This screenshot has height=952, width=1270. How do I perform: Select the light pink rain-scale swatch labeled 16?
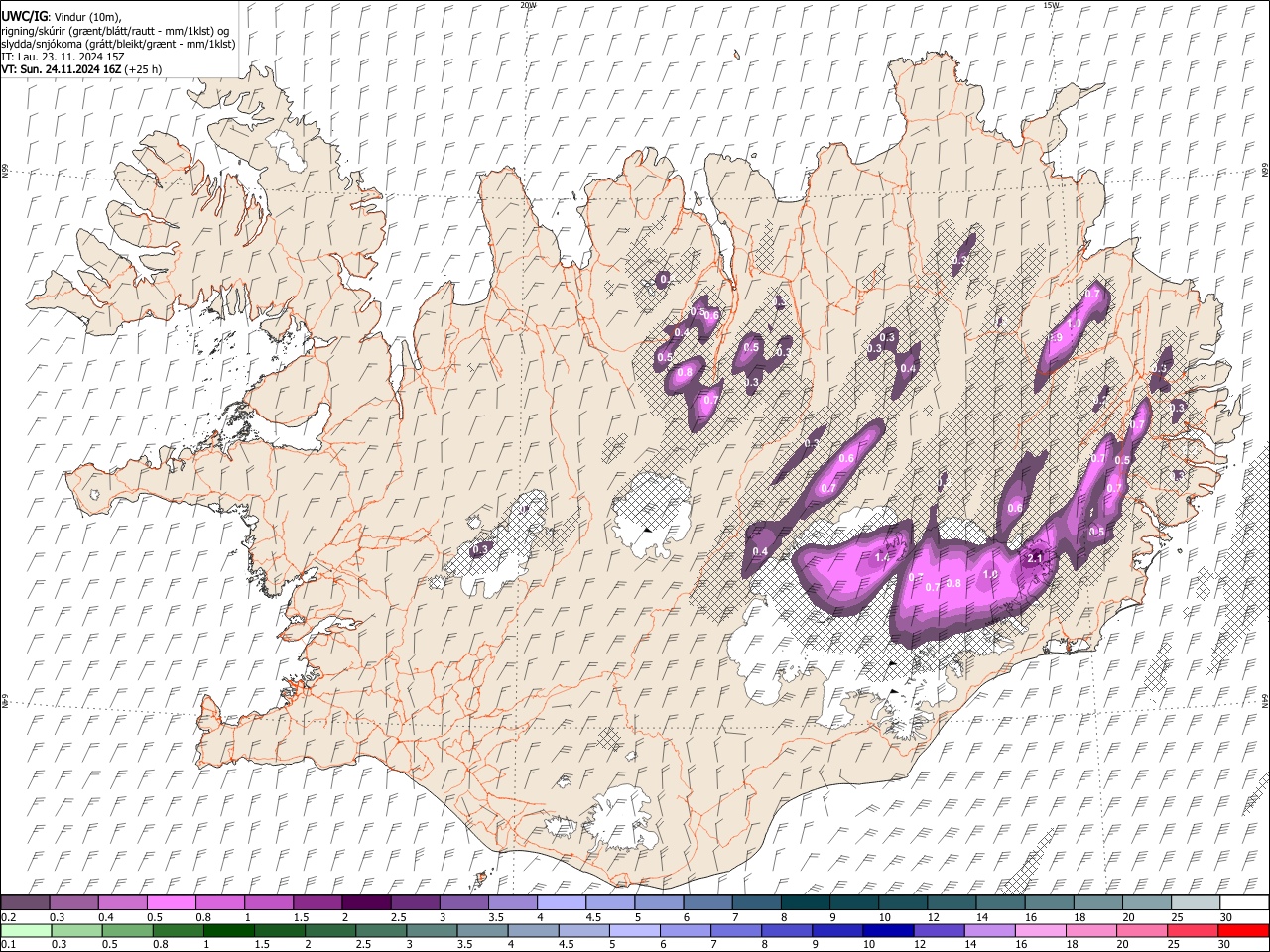[x=1042, y=930]
